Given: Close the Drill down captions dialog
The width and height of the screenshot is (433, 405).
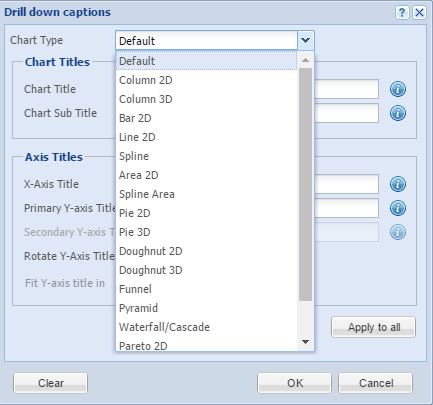Looking at the screenshot, I should pyautogui.click(x=419, y=13).
